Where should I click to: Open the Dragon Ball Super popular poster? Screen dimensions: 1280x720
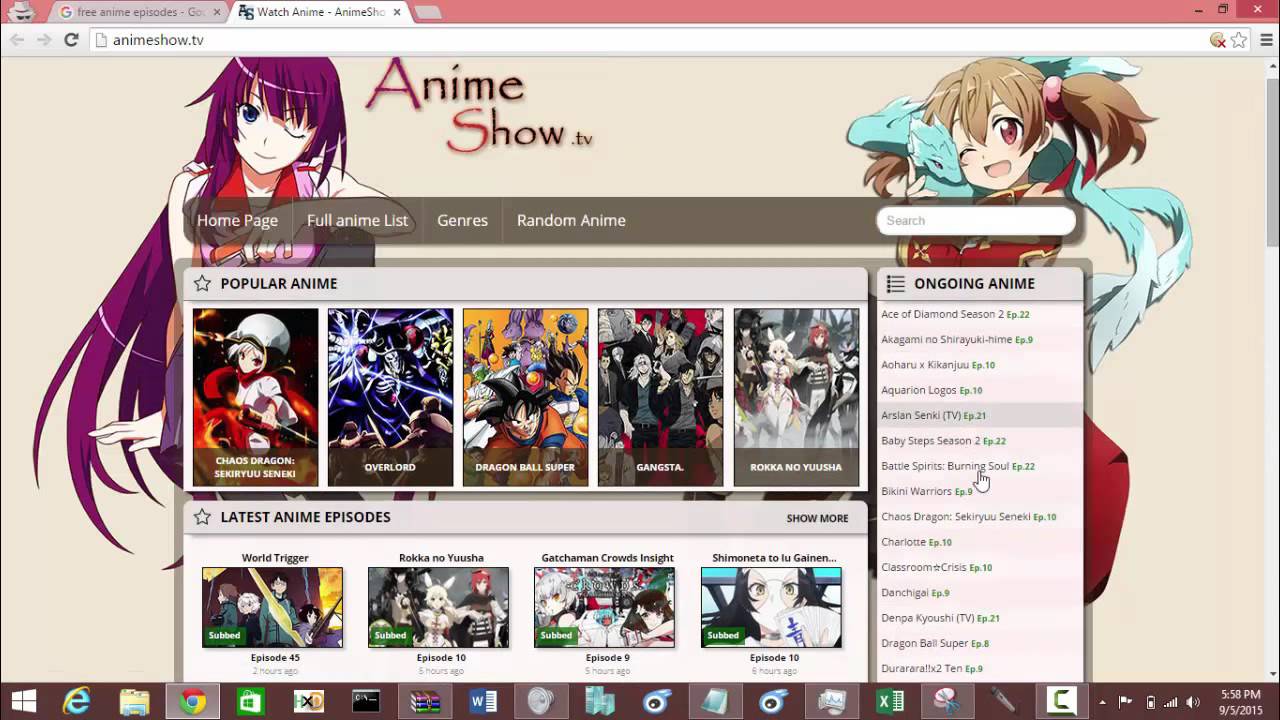tap(525, 397)
